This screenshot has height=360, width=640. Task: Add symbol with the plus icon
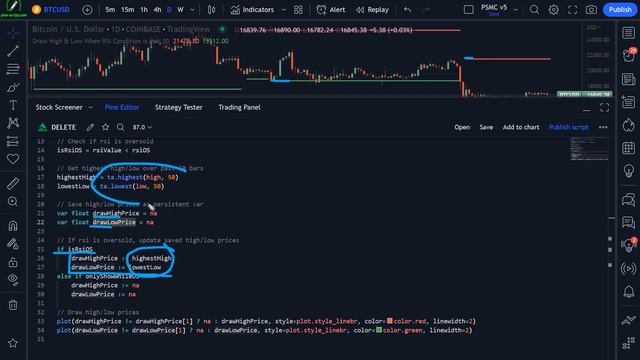pos(87,10)
